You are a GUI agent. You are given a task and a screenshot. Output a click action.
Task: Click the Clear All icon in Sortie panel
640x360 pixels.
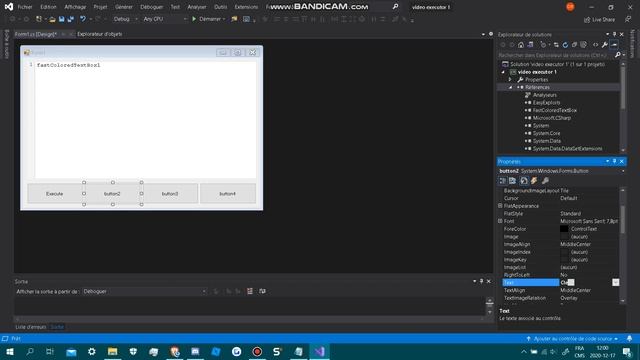pyautogui.click(x=250, y=291)
